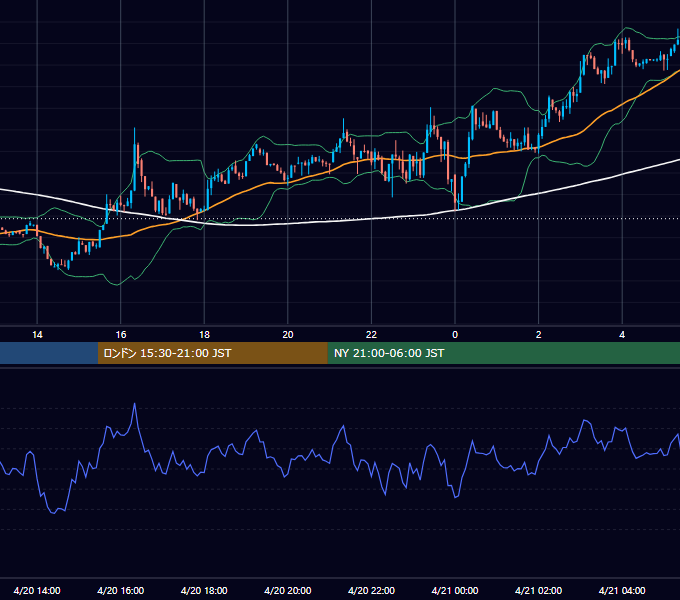This screenshot has width=680, height=600.
Task: Click the London 15:30-21:00 JST session bar
Action: pos(212,353)
